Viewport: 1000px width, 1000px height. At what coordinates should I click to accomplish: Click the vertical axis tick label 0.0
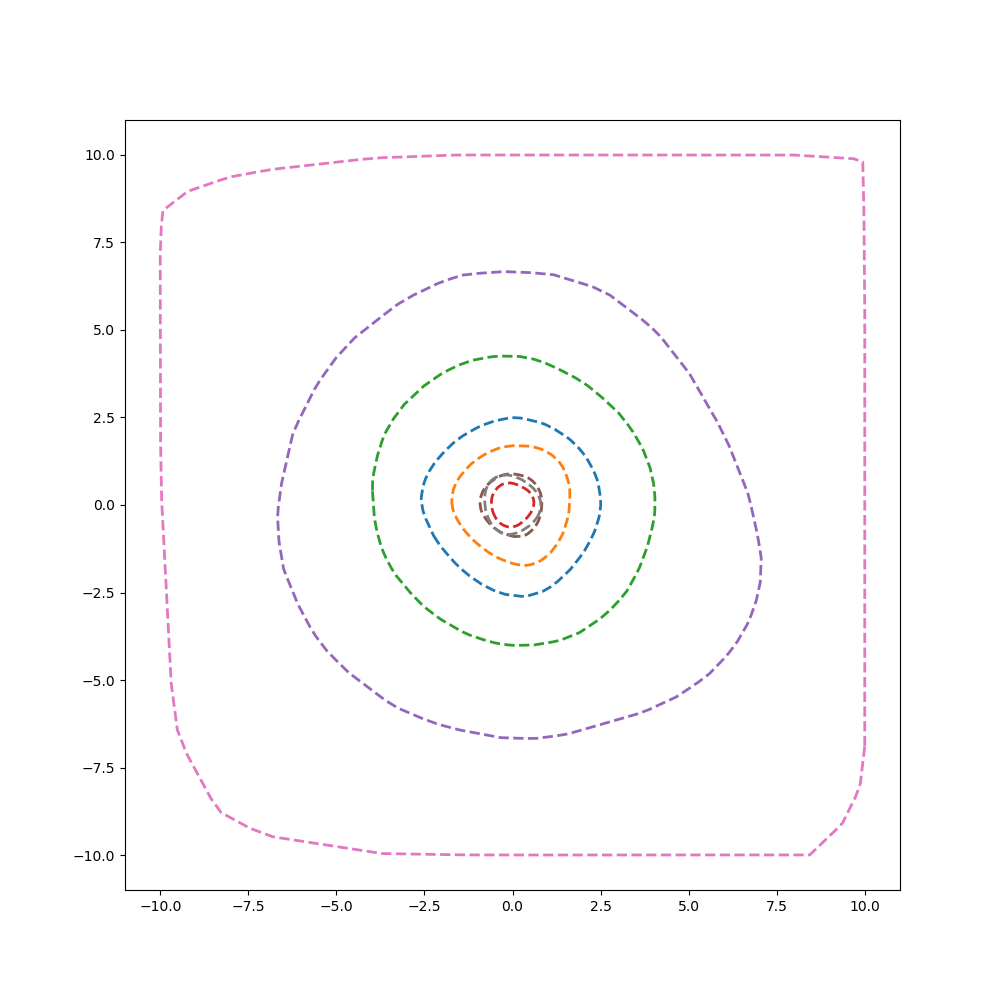(x=104, y=505)
